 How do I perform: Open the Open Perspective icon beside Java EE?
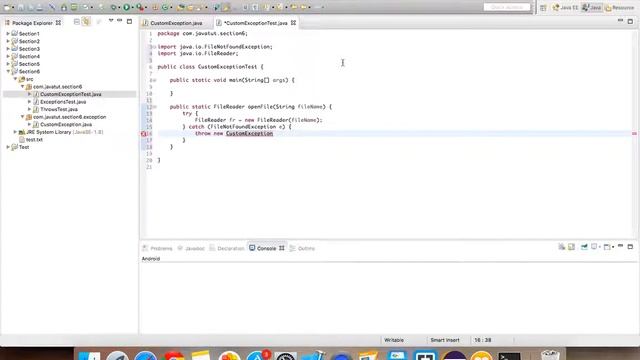543,7
